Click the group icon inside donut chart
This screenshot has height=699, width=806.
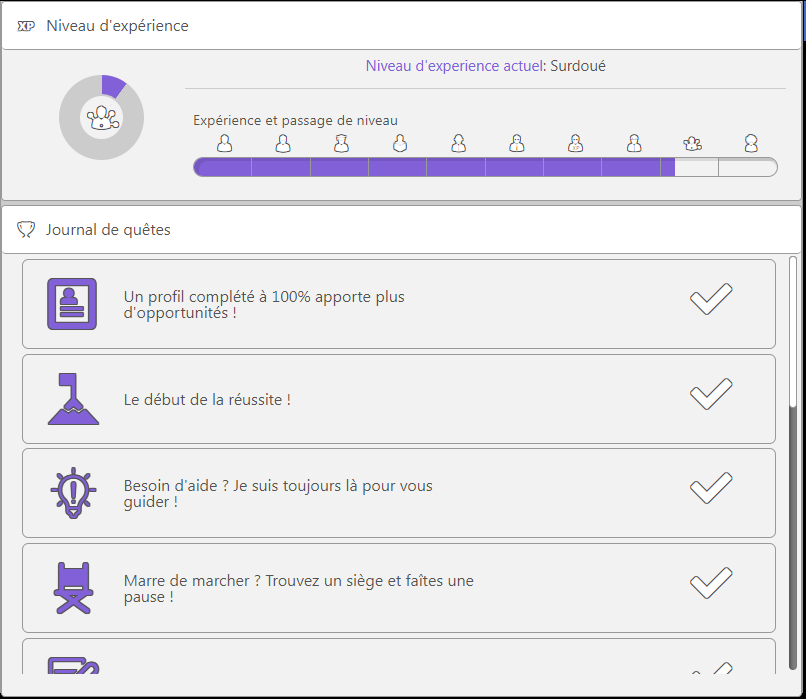click(x=102, y=118)
